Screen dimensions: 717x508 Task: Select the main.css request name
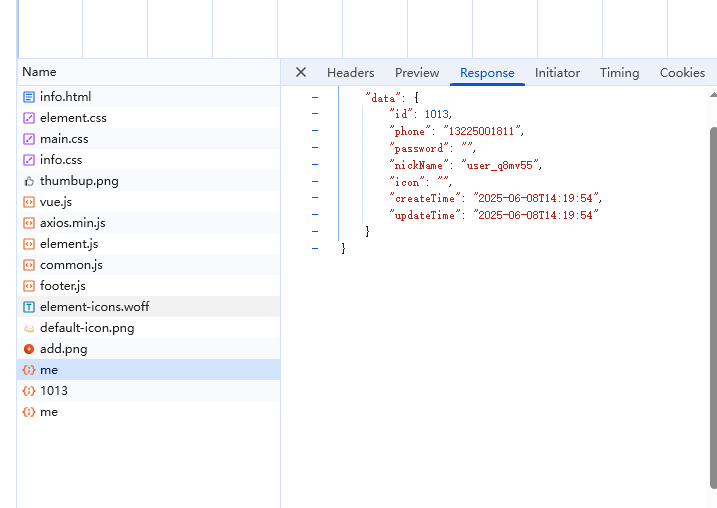pos(64,139)
